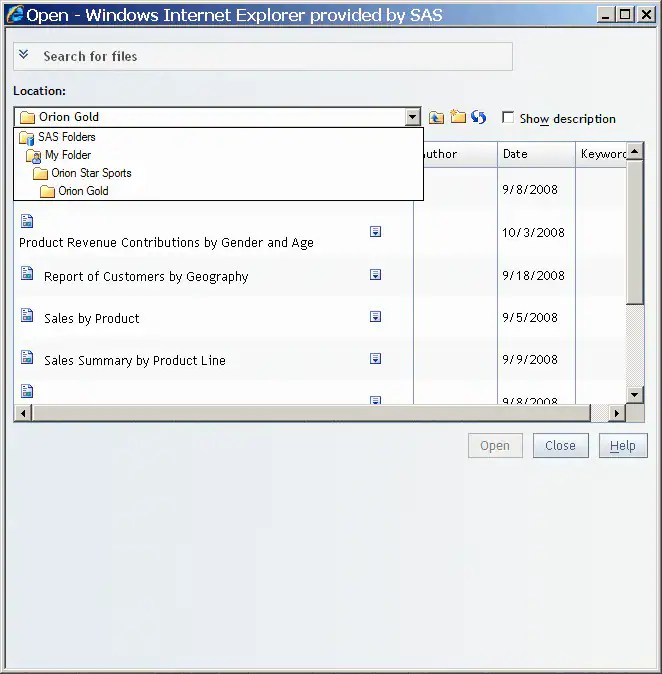The height and width of the screenshot is (674, 662).
Task: Open actions menu for Sales by Product row
Action: click(375, 317)
